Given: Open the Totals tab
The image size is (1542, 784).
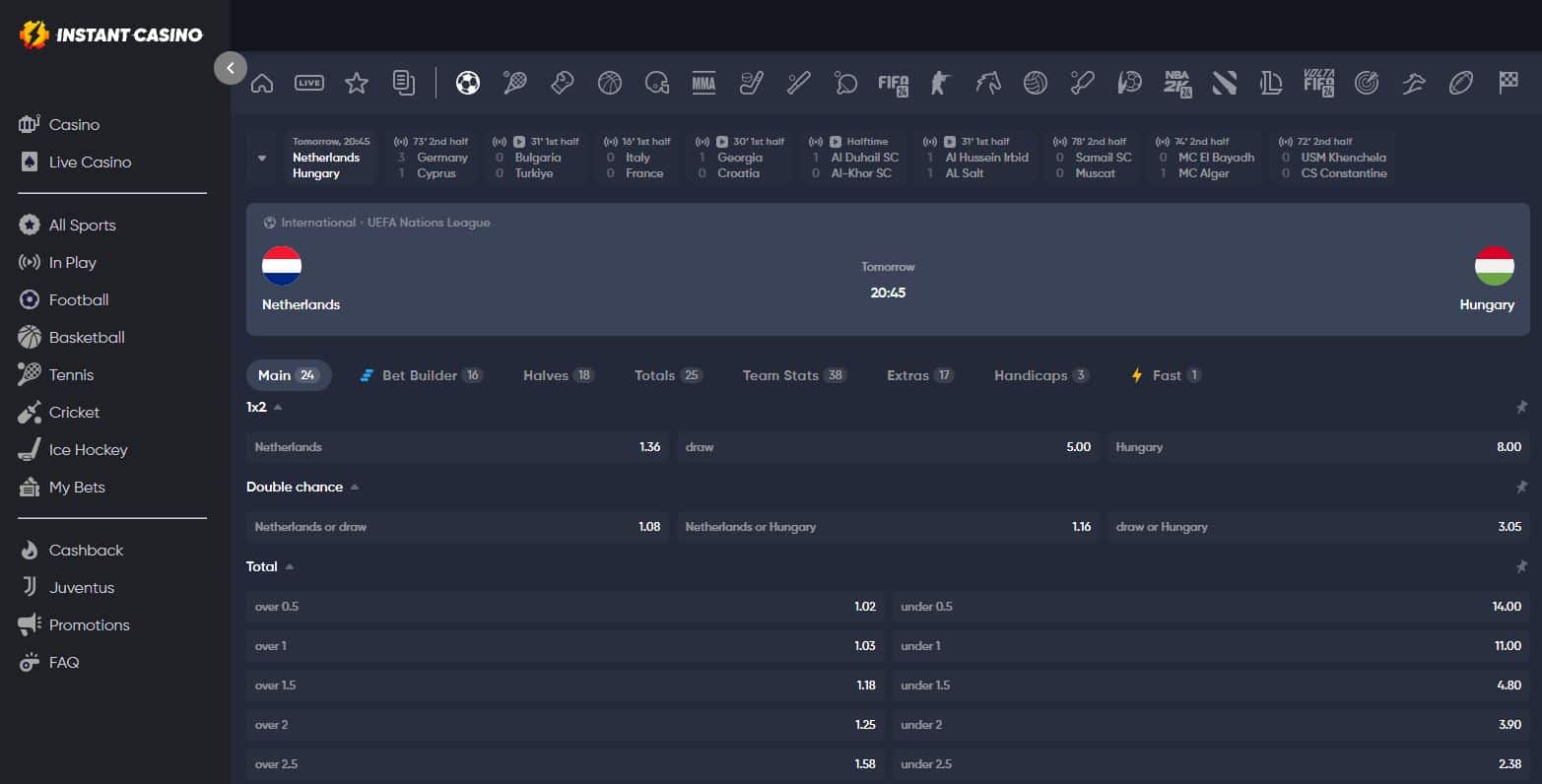Looking at the screenshot, I should 668,375.
